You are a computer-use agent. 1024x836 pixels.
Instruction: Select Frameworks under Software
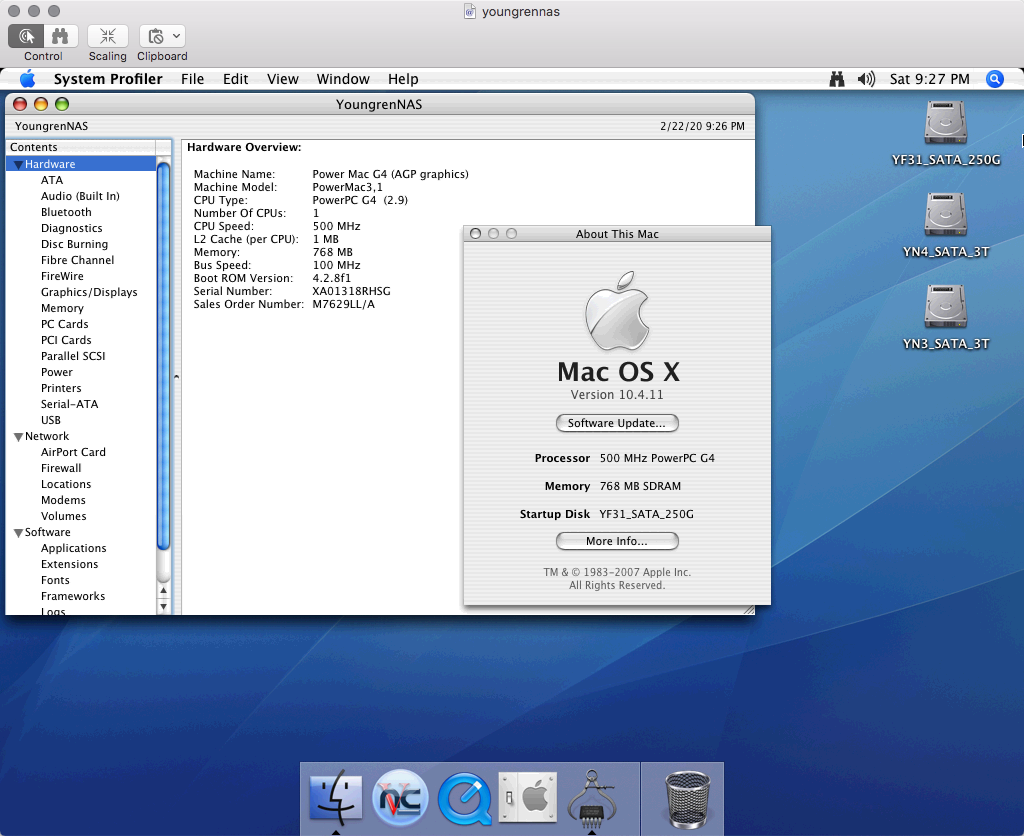coord(73,596)
